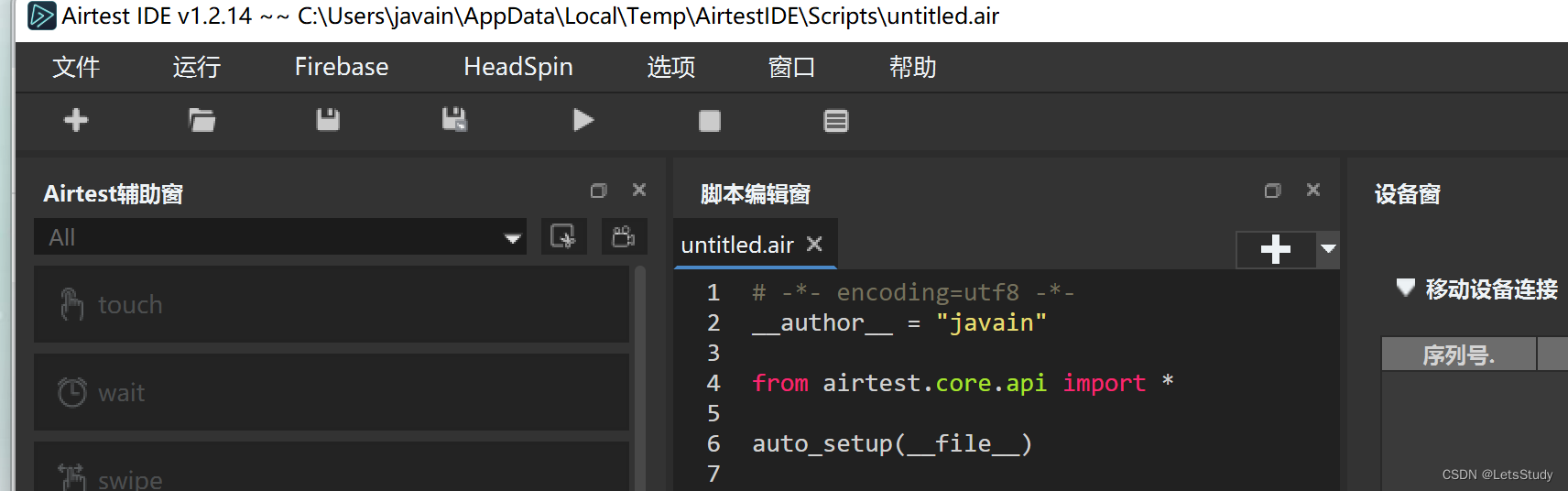Image resolution: width=1568 pixels, height=491 pixels.
Task: Insert a swipe command
Action: 332,467
